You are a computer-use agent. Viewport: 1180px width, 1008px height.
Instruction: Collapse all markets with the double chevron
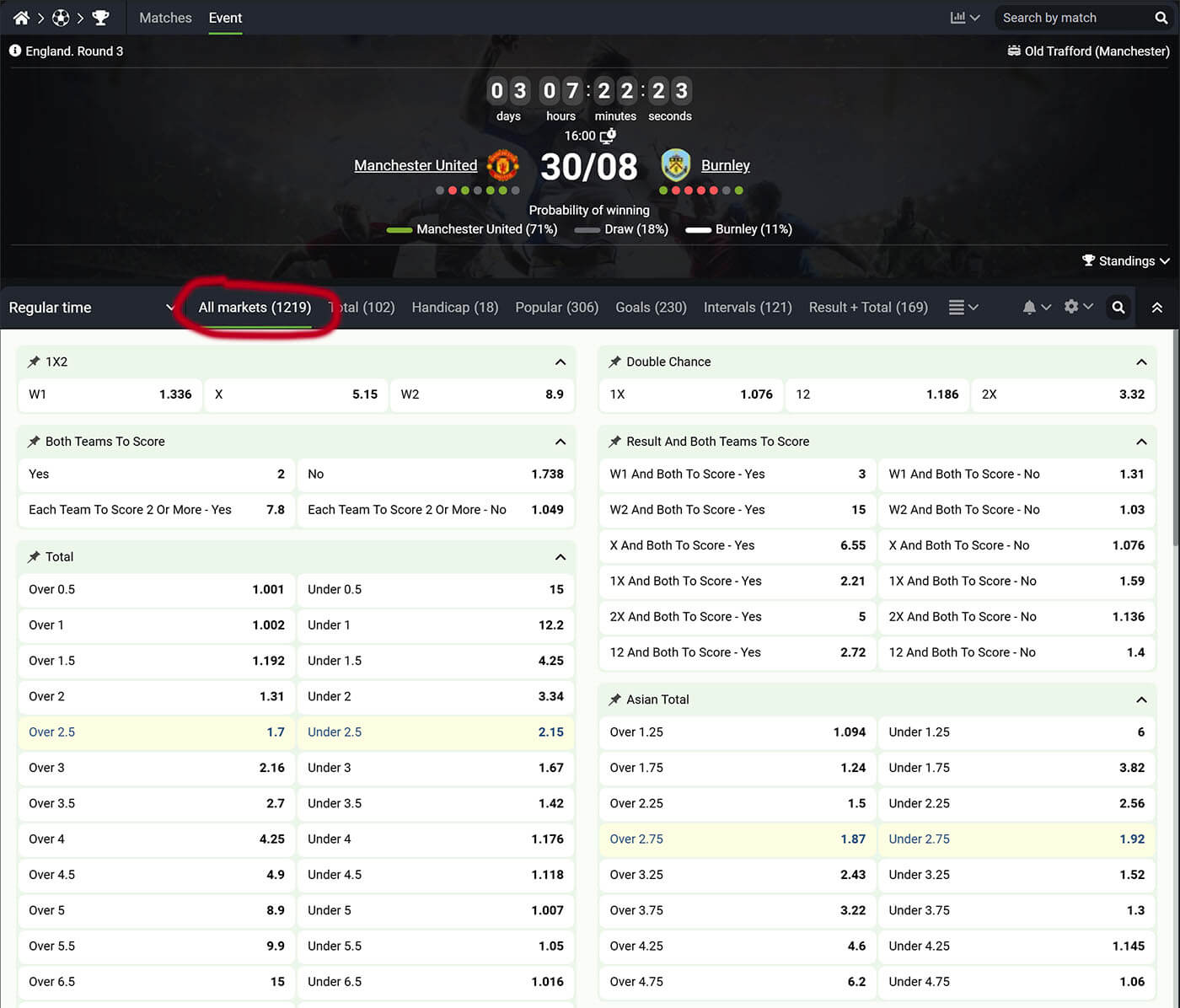1157,308
